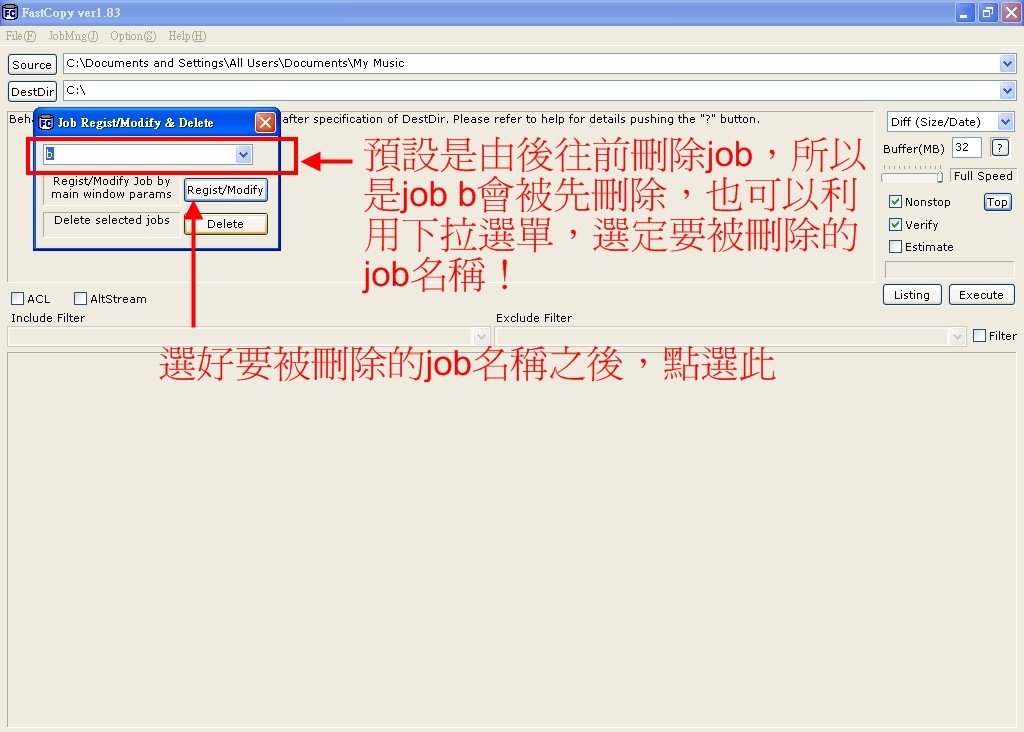Open the Exclude Filter dropdown

(x=957, y=337)
